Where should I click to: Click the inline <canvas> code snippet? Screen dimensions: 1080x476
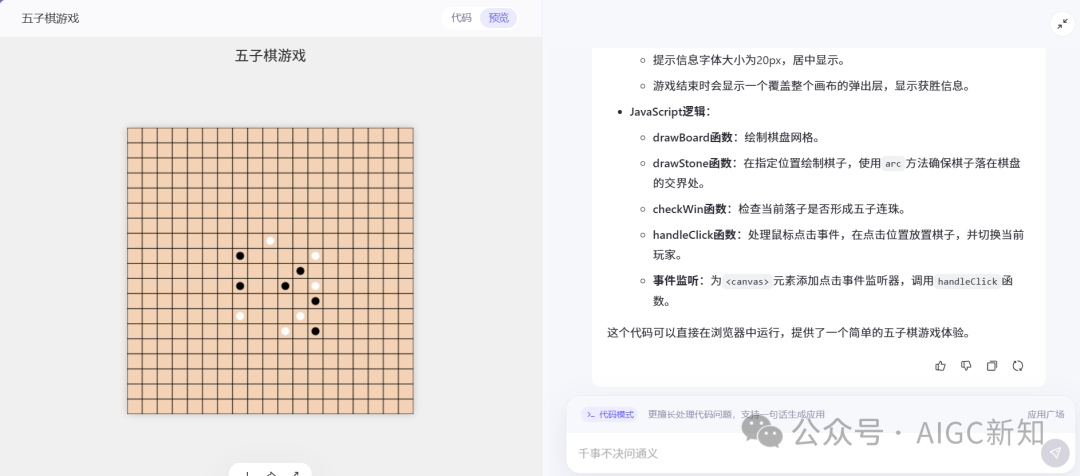(748, 281)
